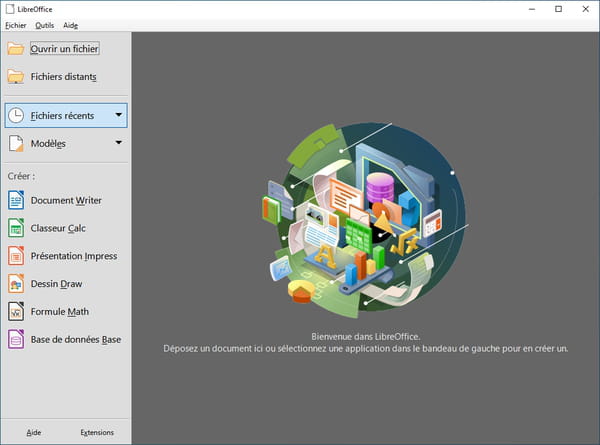Create a new Formule Math label
Viewport: 600px width, 445px height.
tap(60, 311)
